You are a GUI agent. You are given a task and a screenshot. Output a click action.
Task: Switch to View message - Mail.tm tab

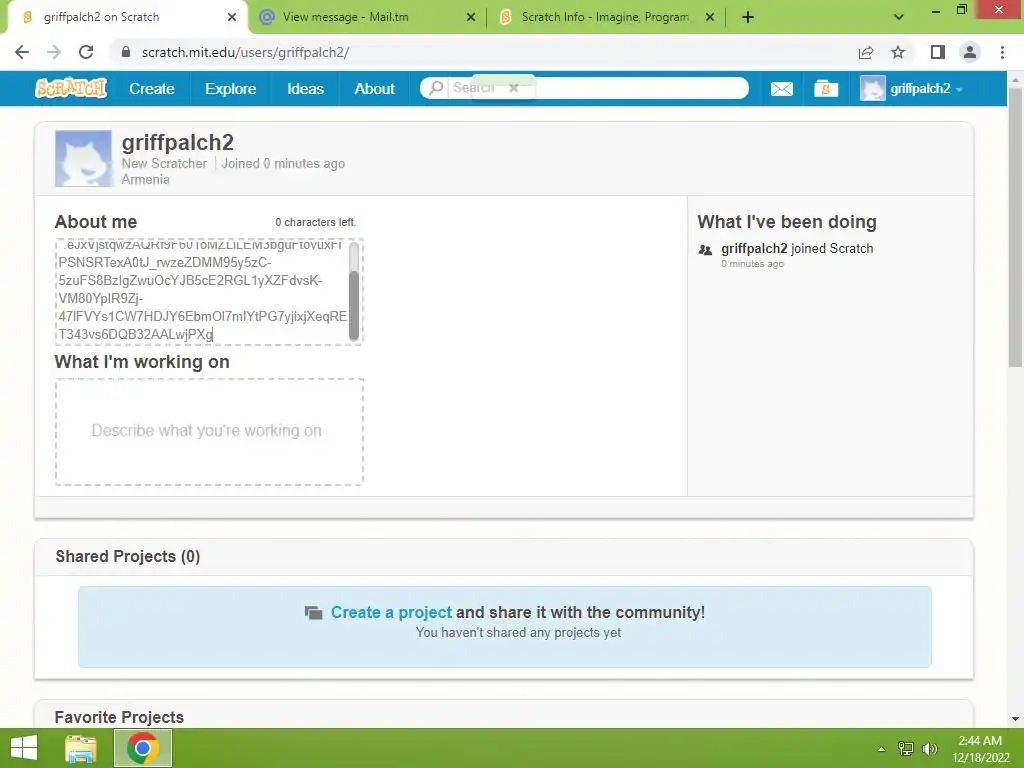pyautogui.click(x=368, y=17)
